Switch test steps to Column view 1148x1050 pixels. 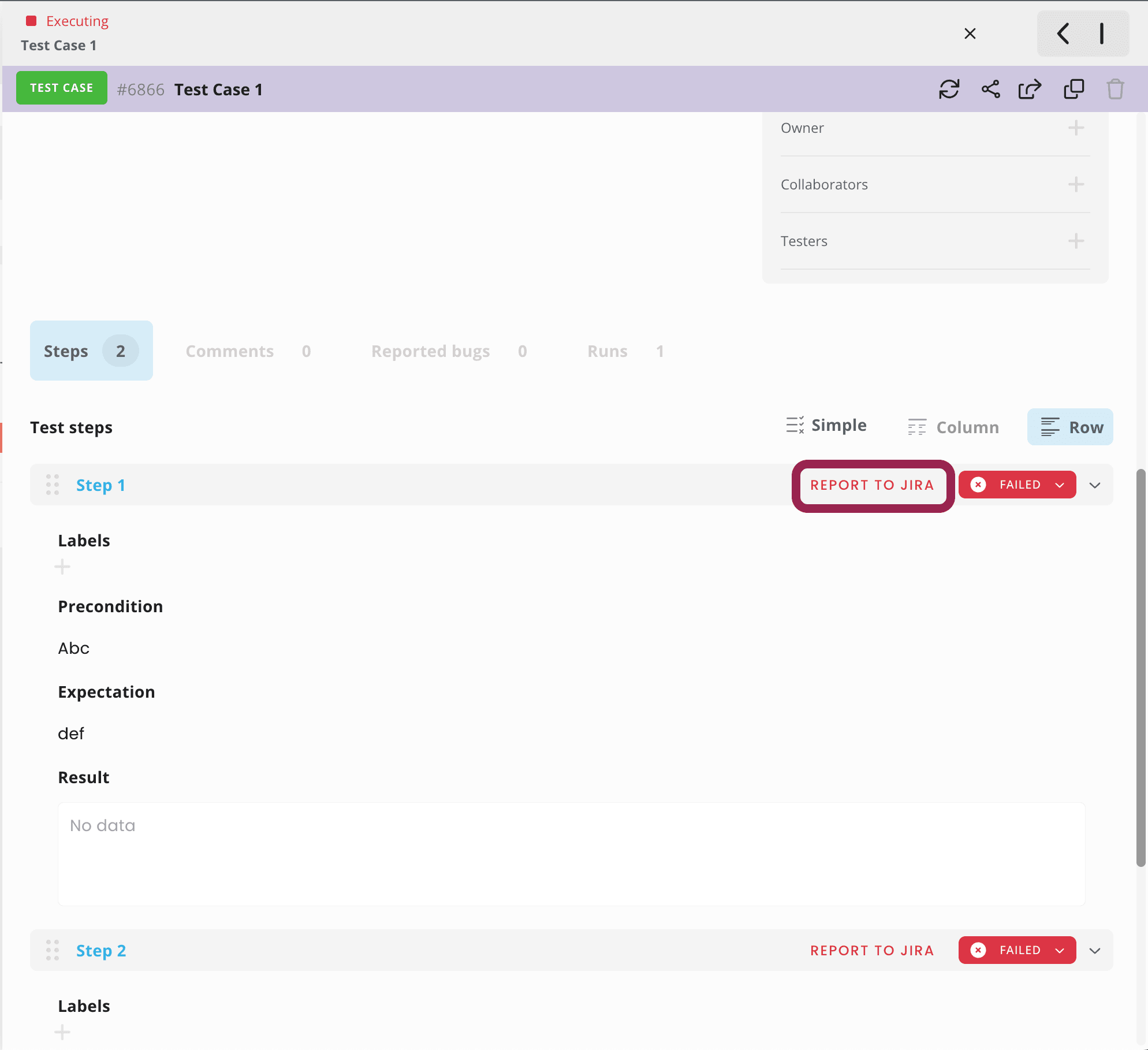click(953, 427)
